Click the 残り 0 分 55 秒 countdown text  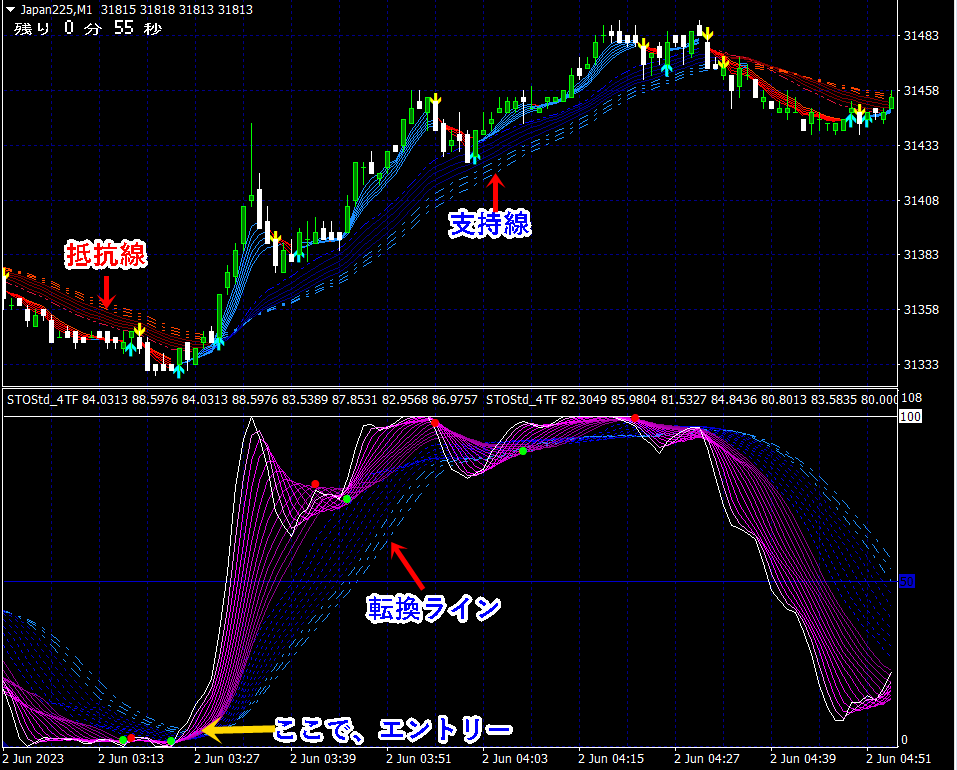(86, 28)
